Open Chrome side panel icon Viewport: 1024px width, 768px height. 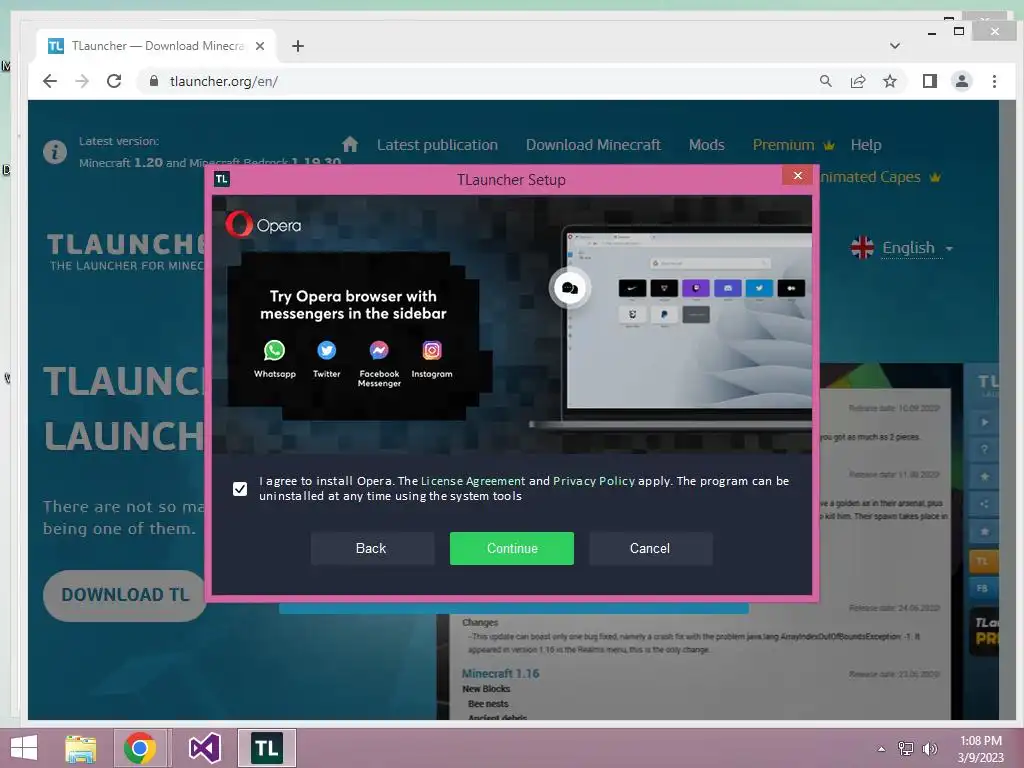tap(929, 81)
